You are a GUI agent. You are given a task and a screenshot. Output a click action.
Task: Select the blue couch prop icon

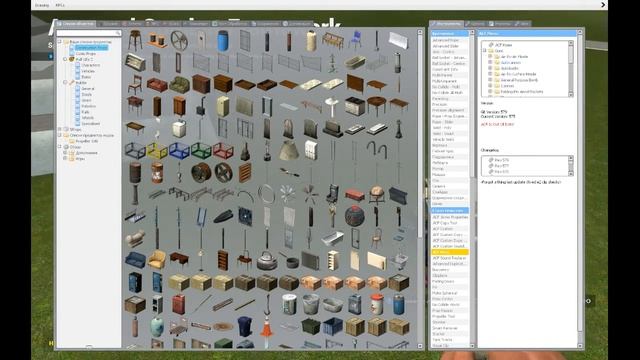point(135,260)
